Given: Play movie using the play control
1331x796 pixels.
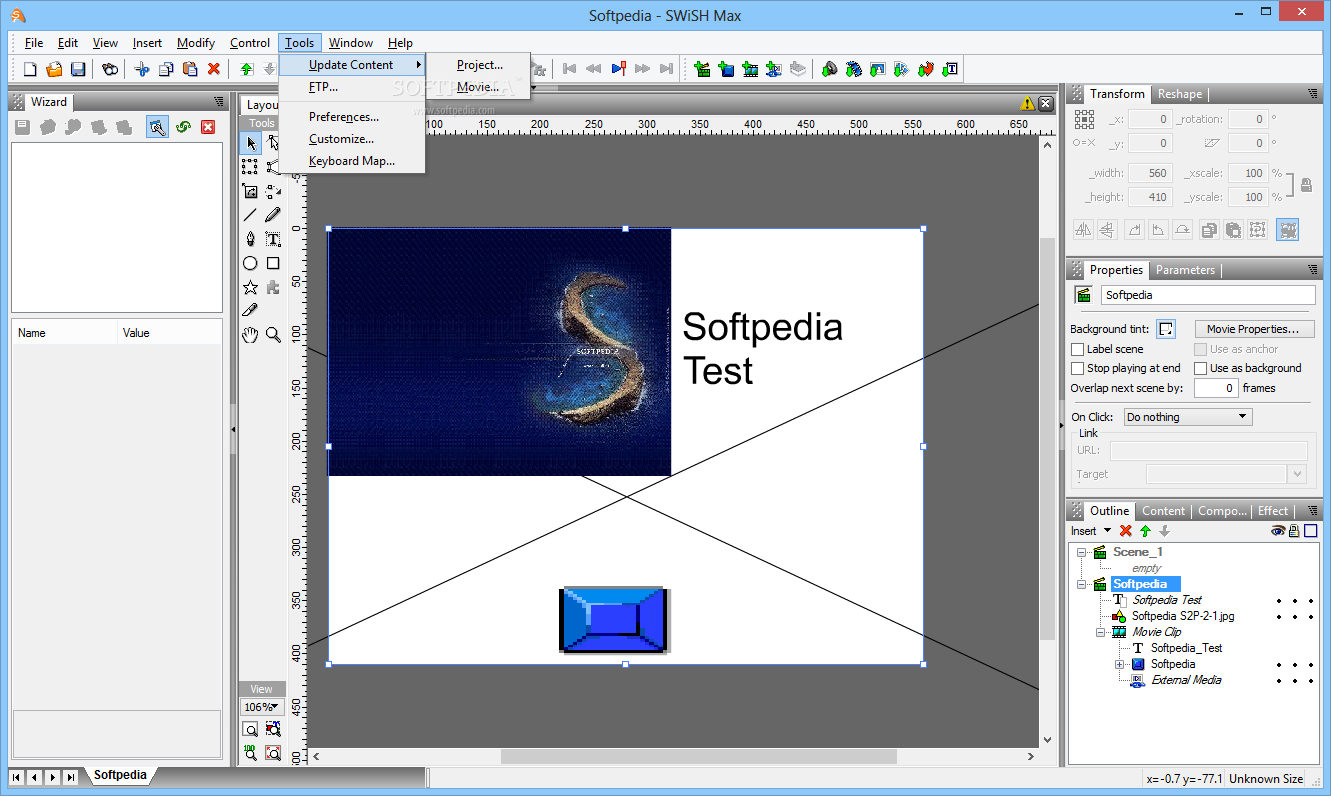Looking at the screenshot, I should 618,69.
